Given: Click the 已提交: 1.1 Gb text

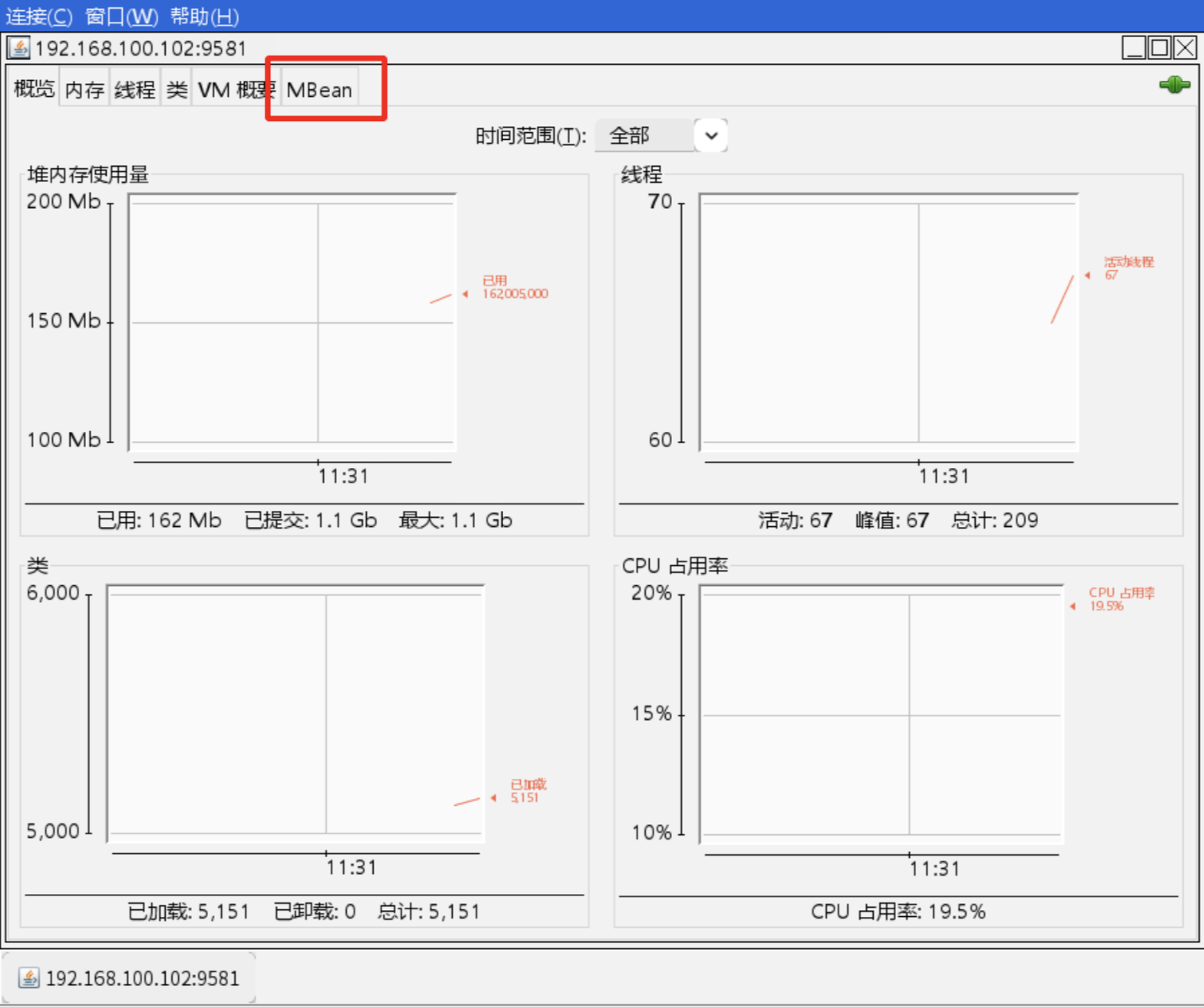Looking at the screenshot, I should tap(311, 520).
